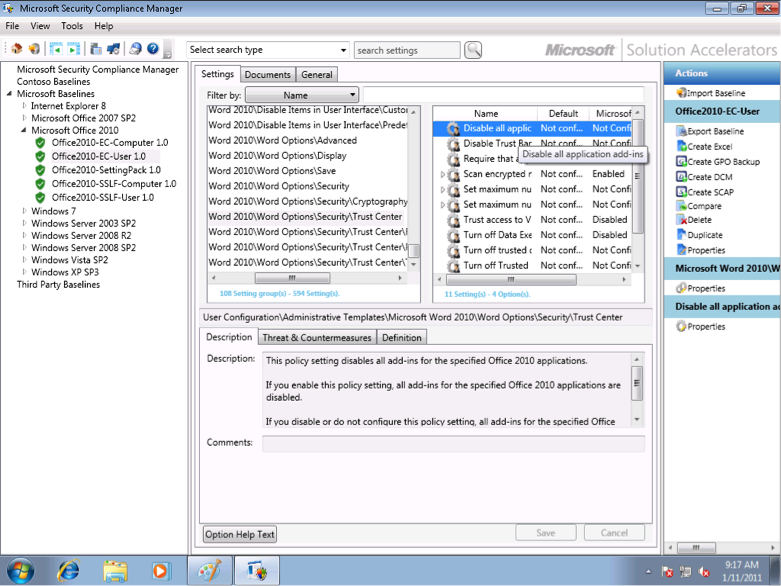
Task: Expand the Microsoft Office 2007 SP2 node
Action: pyautogui.click(x=24, y=118)
